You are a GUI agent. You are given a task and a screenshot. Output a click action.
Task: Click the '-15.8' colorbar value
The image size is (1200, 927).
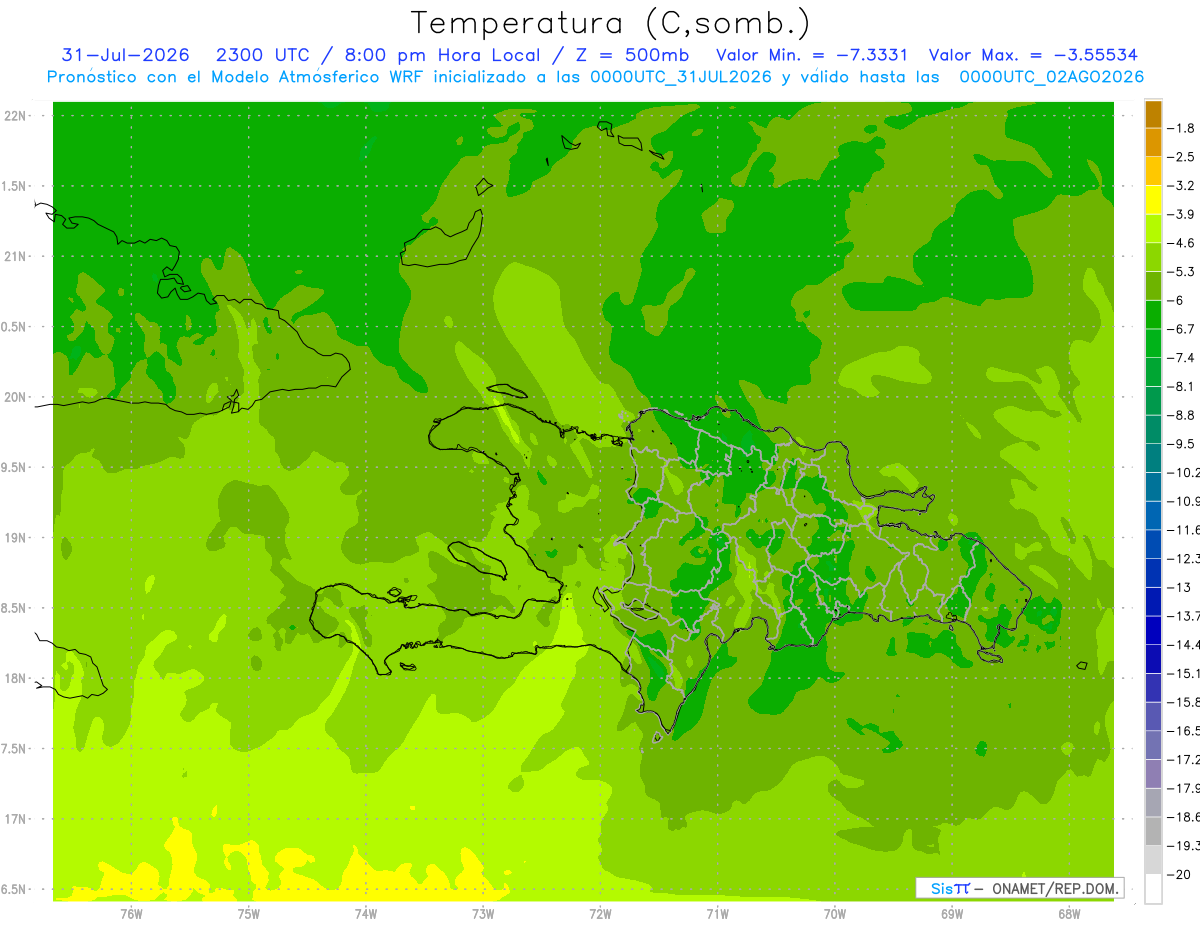tap(1183, 701)
